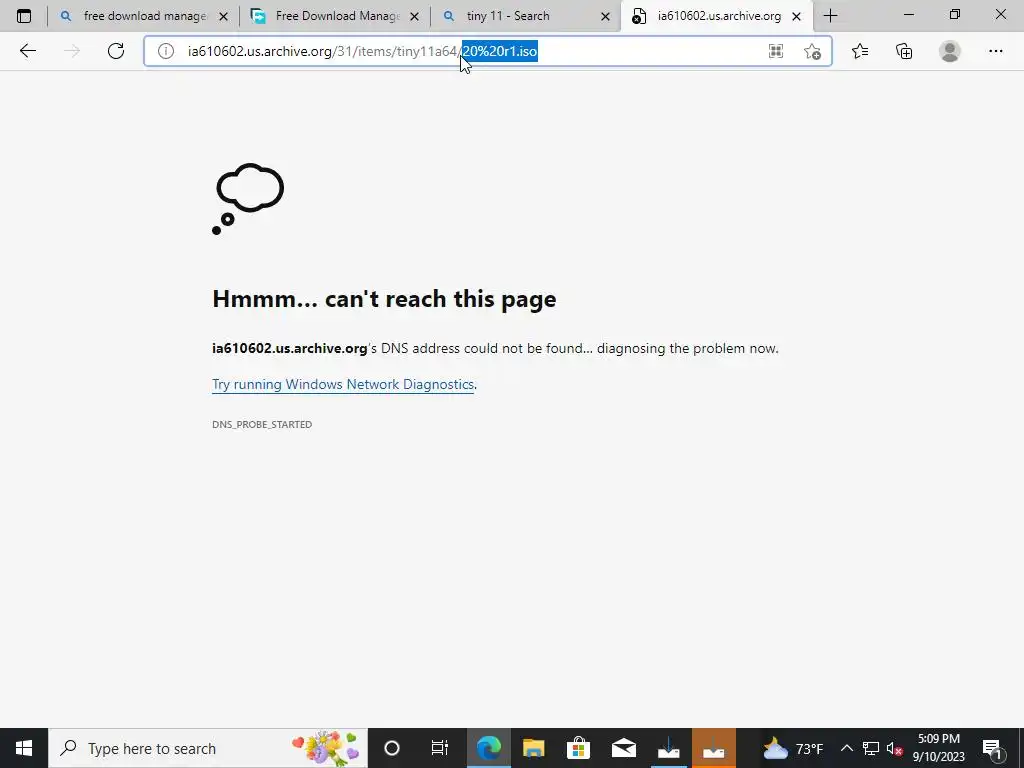View site information icon in address bar
1024x768 pixels.
(x=166, y=51)
